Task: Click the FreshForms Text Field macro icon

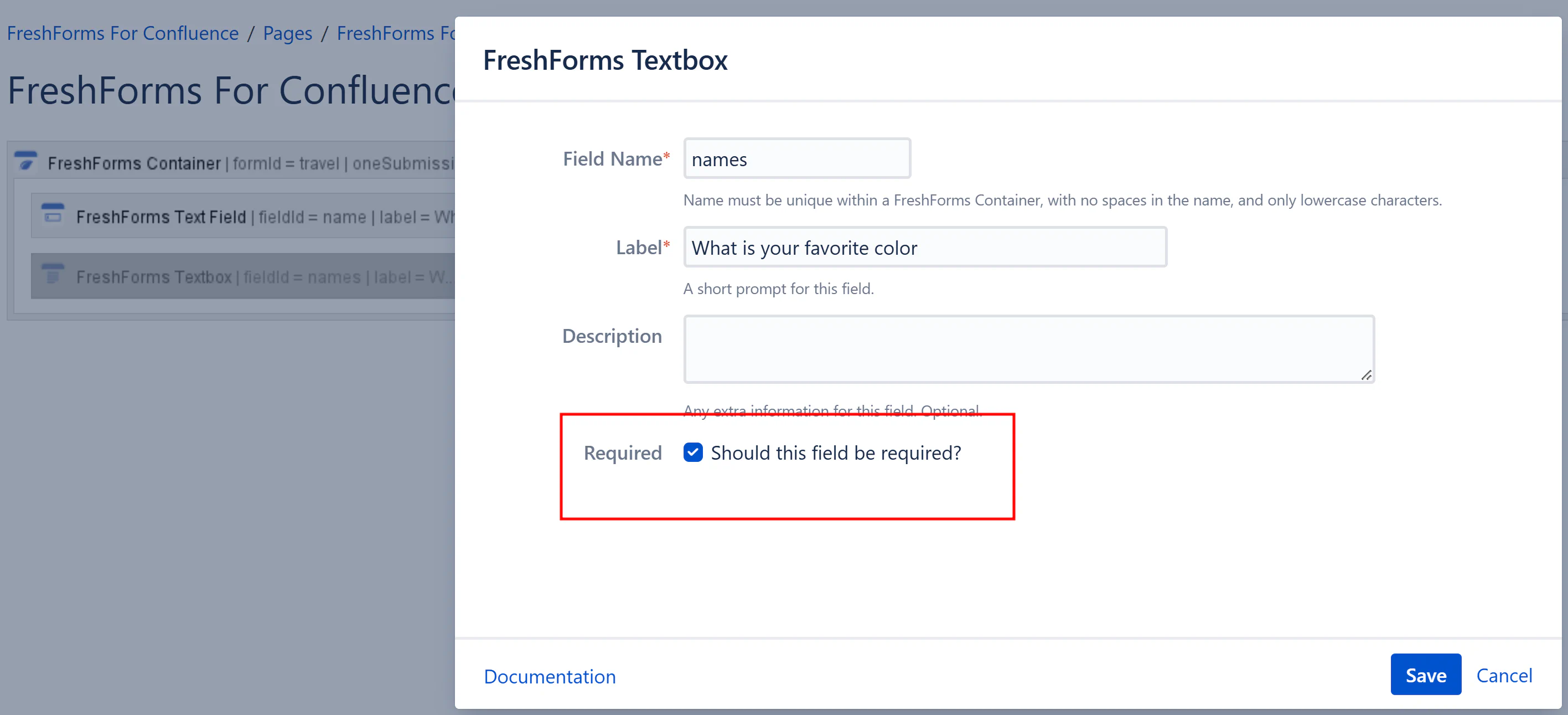Action: (53, 214)
